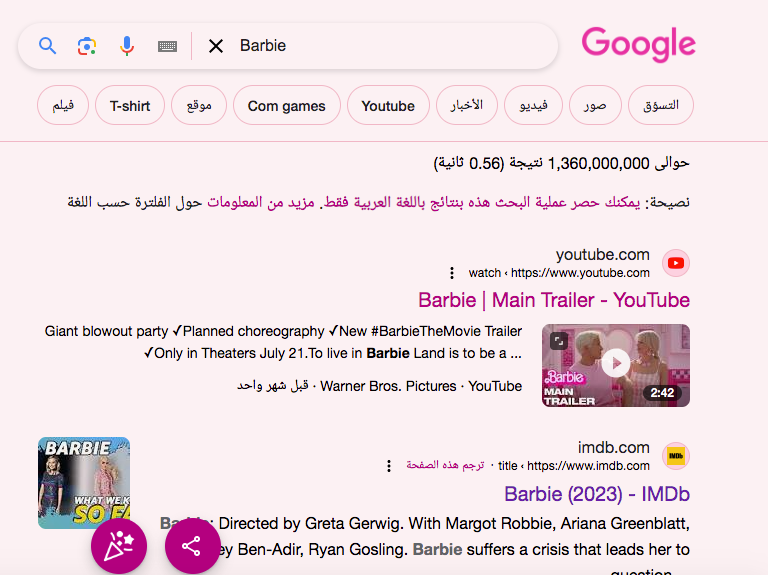Select the موقع filter chip
Image resolution: width=768 pixels, height=575 pixels.
pyautogui.click(x=199, y=105)
